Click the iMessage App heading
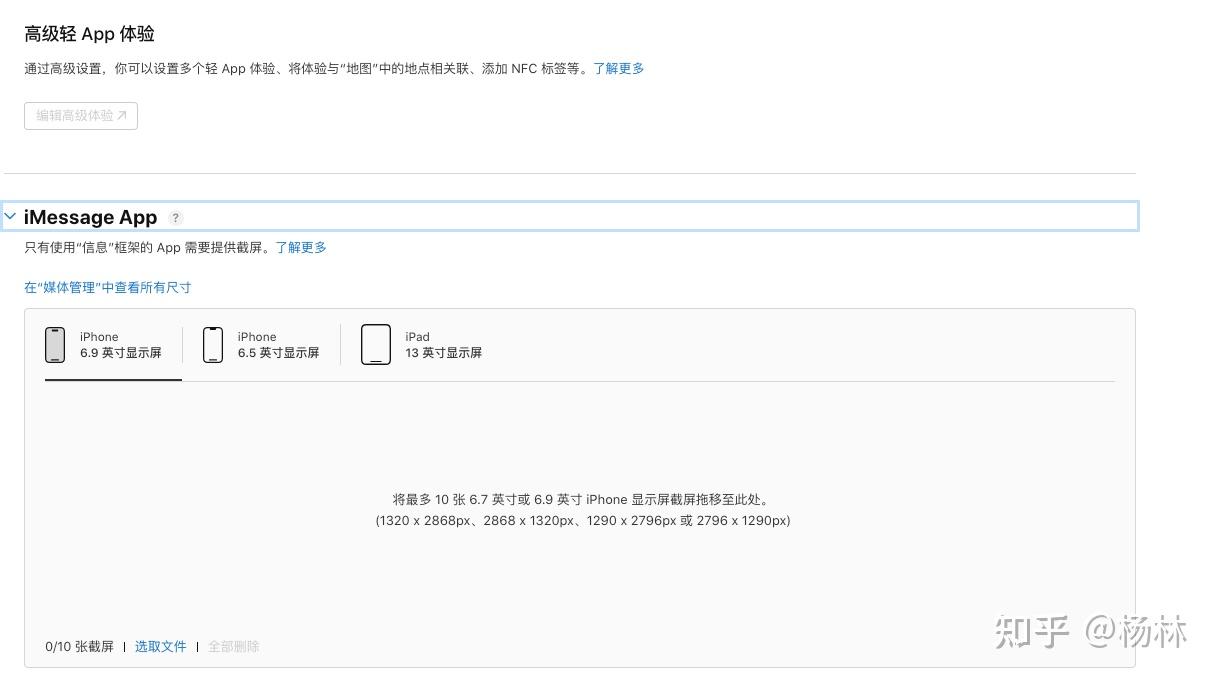Screen dimensions: 1217x680 click(91, 217)
